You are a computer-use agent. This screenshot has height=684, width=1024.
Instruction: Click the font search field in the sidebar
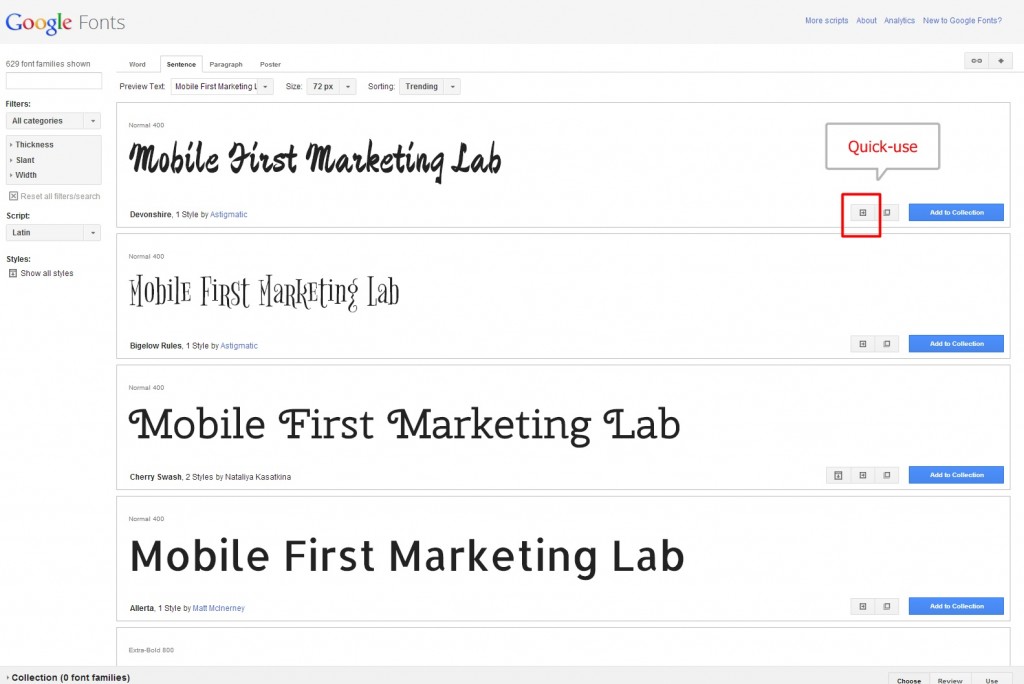[x=53, y=79]
